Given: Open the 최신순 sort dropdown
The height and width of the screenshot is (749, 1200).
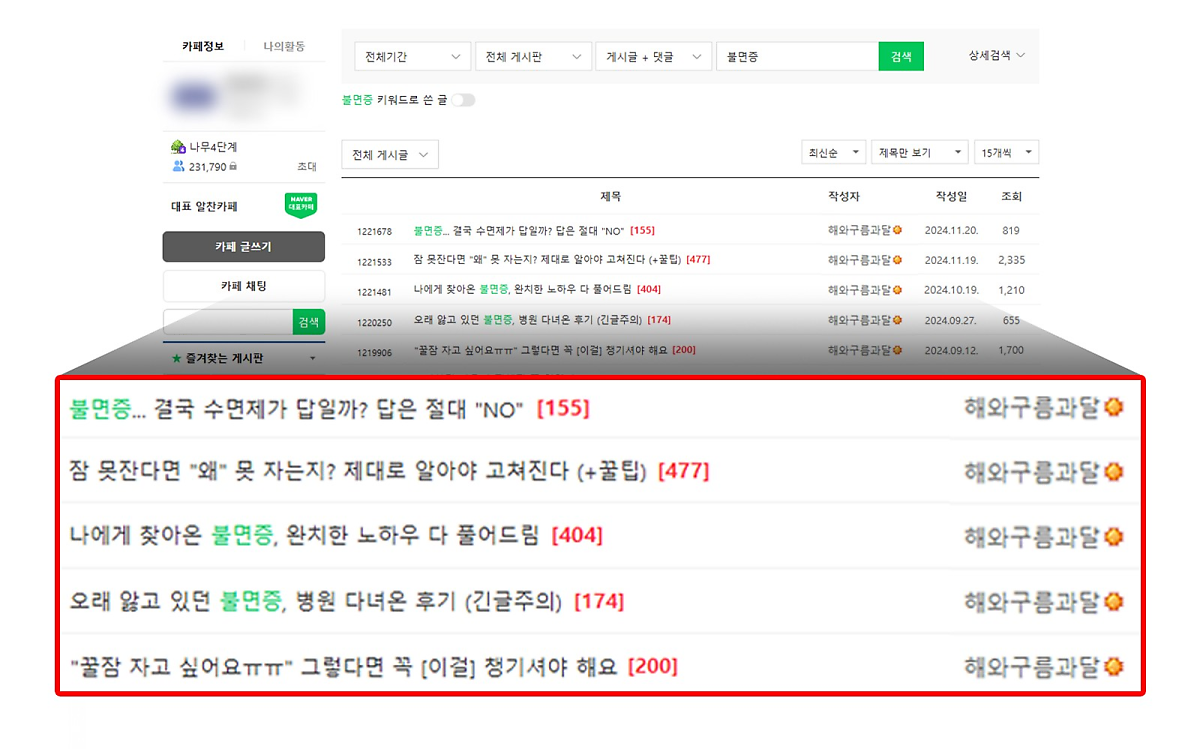Looking at the screenshot, I should (x=834, y=153).
